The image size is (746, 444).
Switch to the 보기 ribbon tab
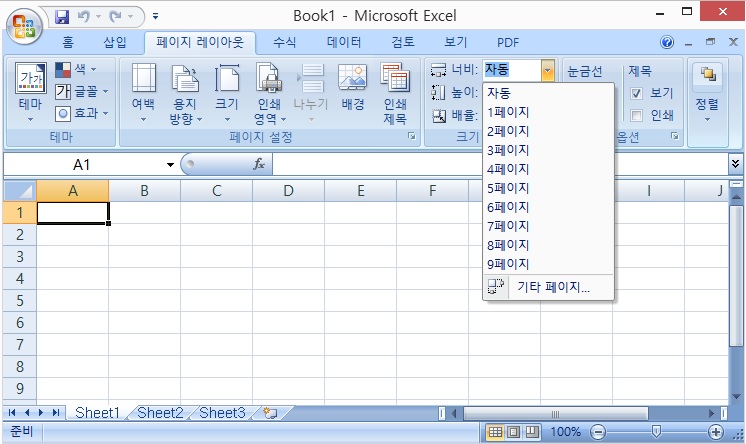pos(455,43)
